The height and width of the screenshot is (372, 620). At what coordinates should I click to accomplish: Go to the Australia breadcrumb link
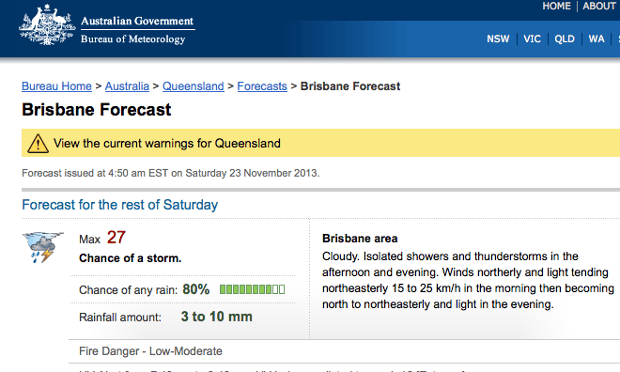coord(127,86)
